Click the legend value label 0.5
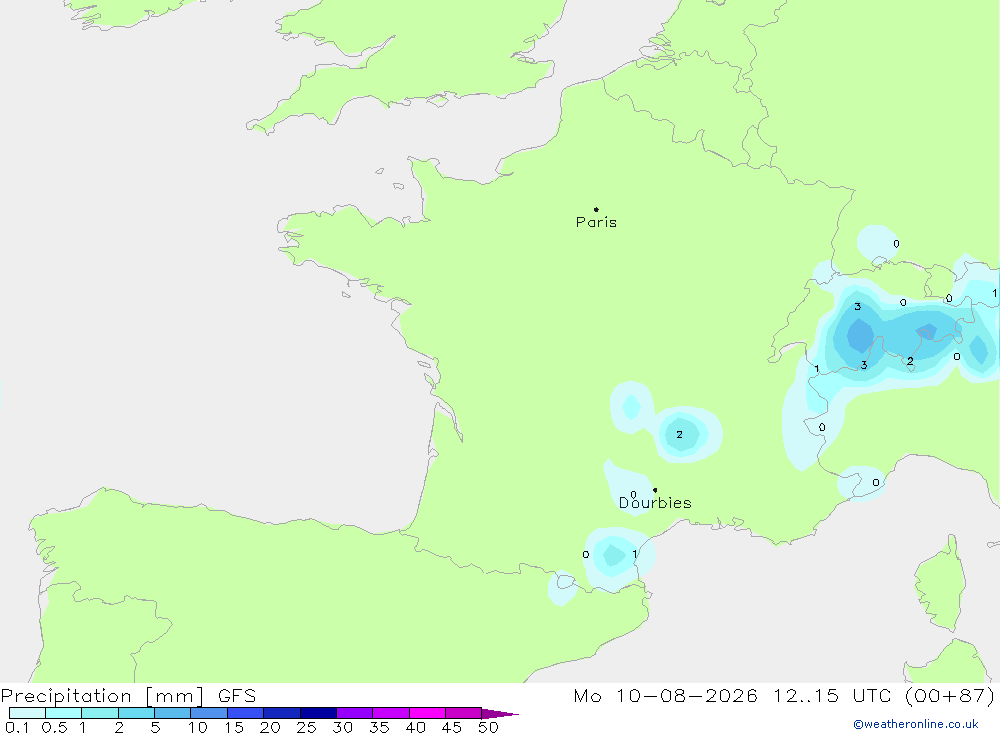Viewport: 1000px width, 733px height. point(54,727)
